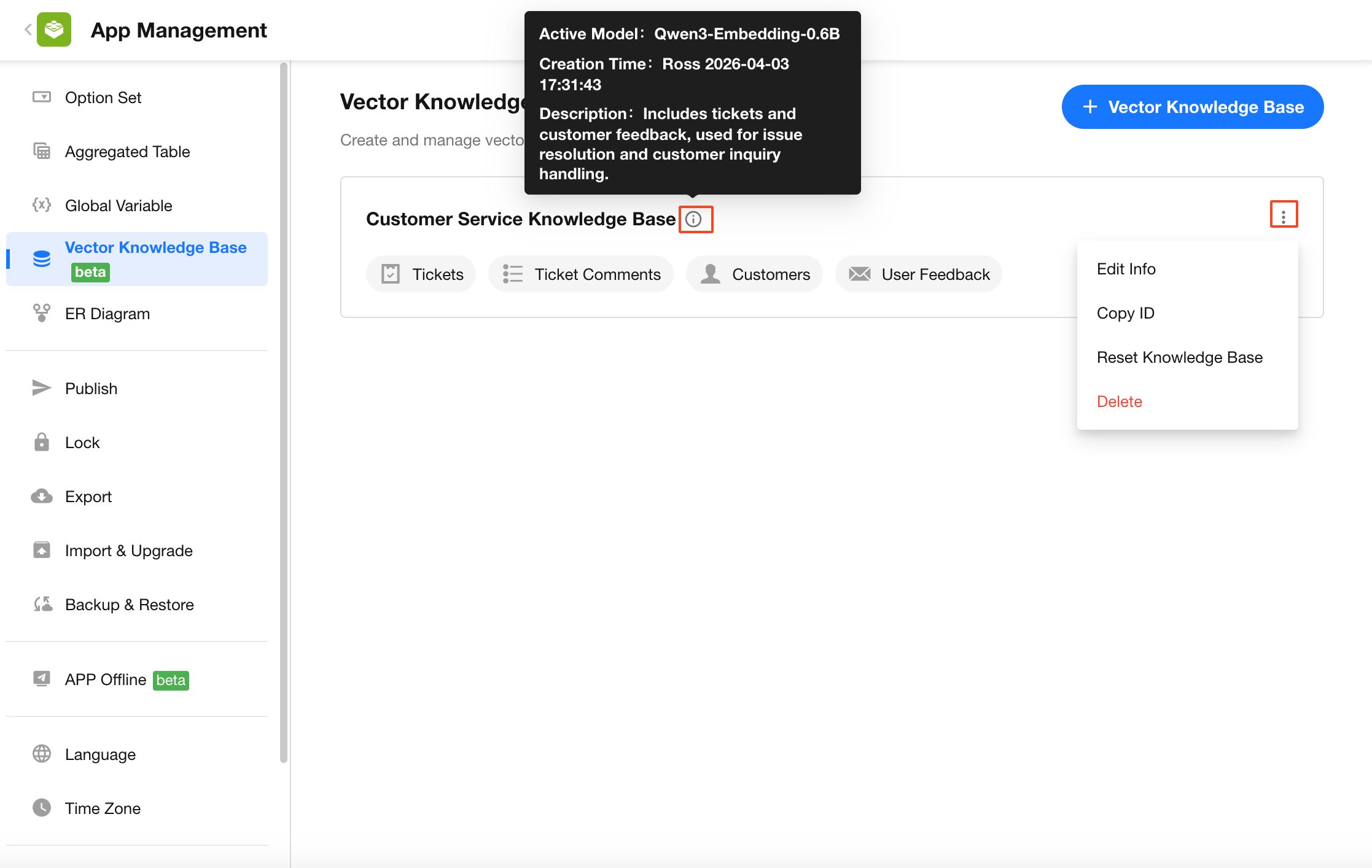Click the Export cloud icon

[41, 496]
